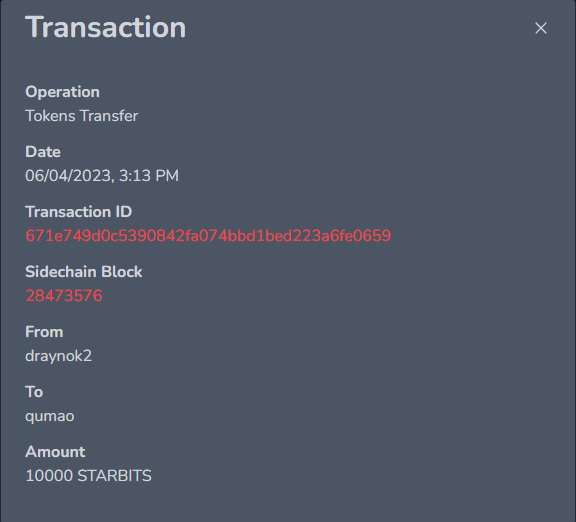Click the sender name draynok2
Screen dimensions: 576x522
[x=58, y=356]
